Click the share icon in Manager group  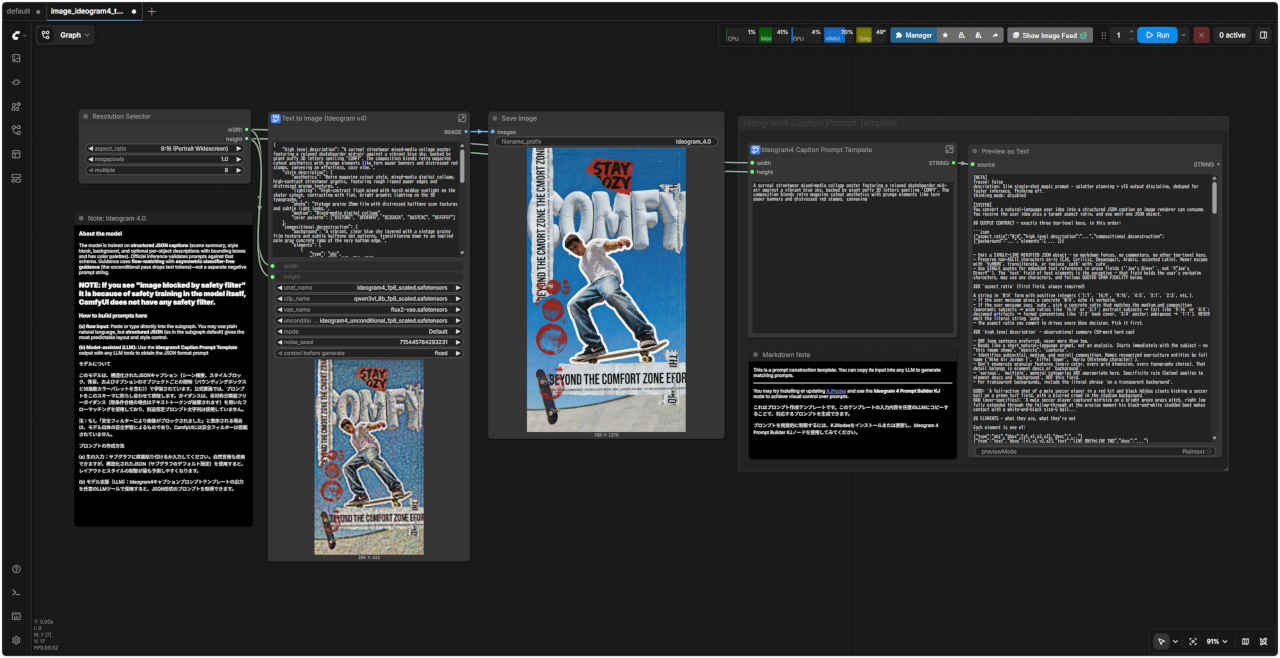pos(995,35)
